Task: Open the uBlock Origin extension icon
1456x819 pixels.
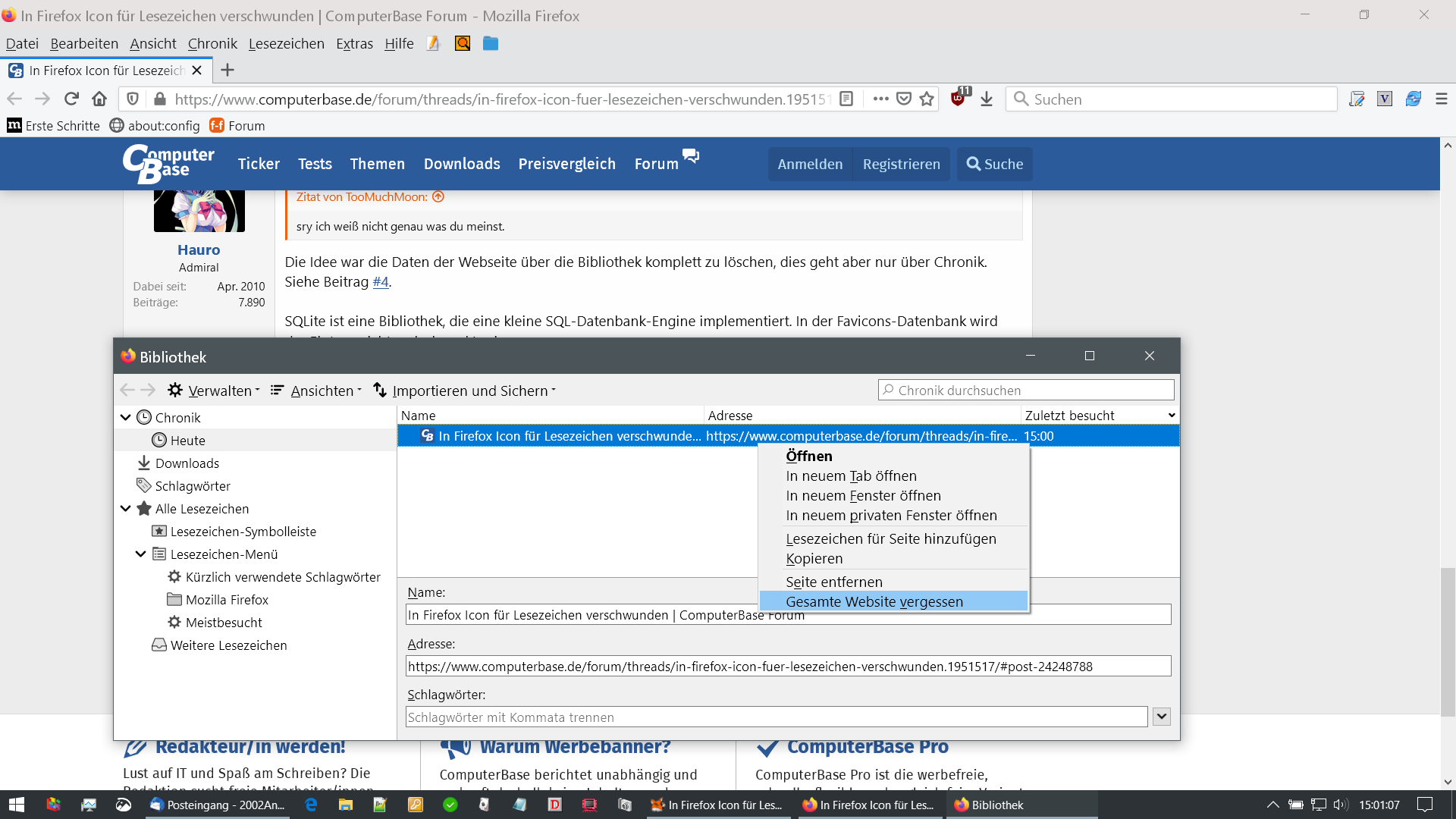Action: point(958,99)
